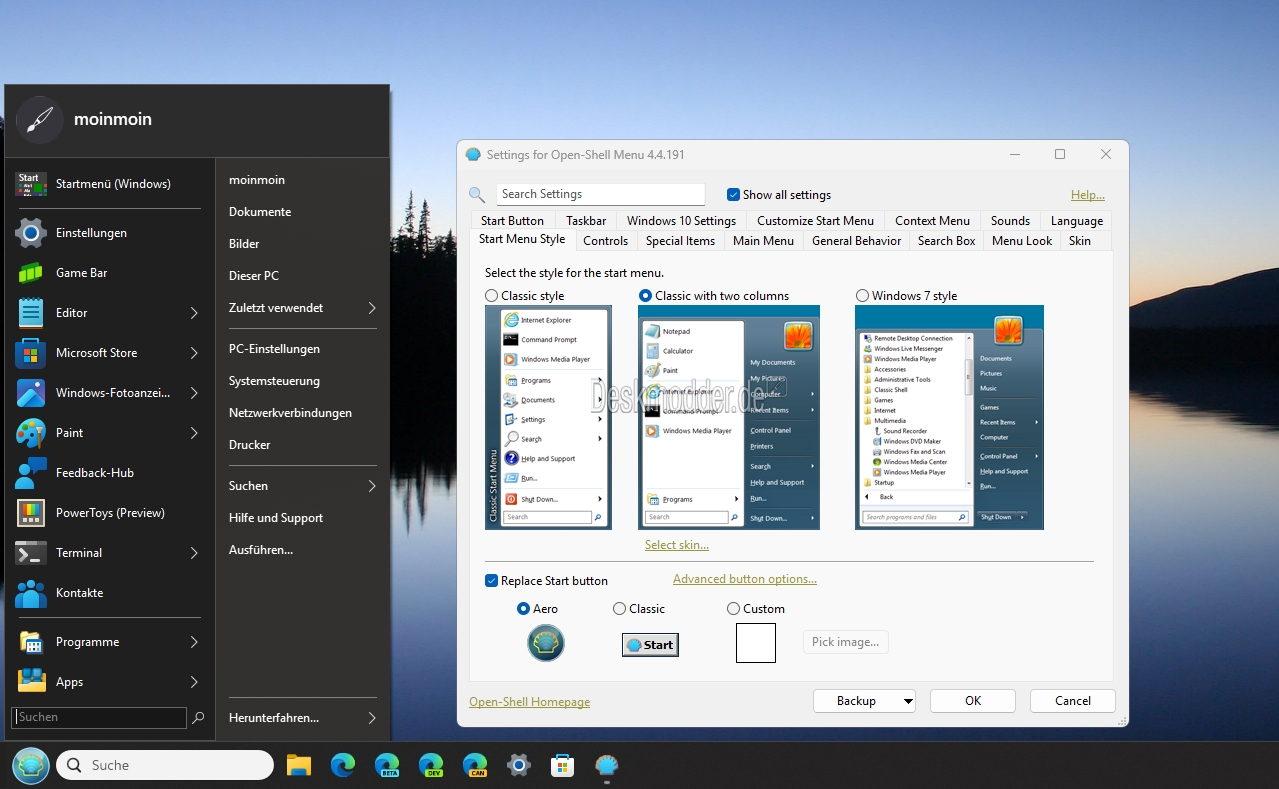Click the Open-Shell settings taskbar icon

[x=607, y=766]
